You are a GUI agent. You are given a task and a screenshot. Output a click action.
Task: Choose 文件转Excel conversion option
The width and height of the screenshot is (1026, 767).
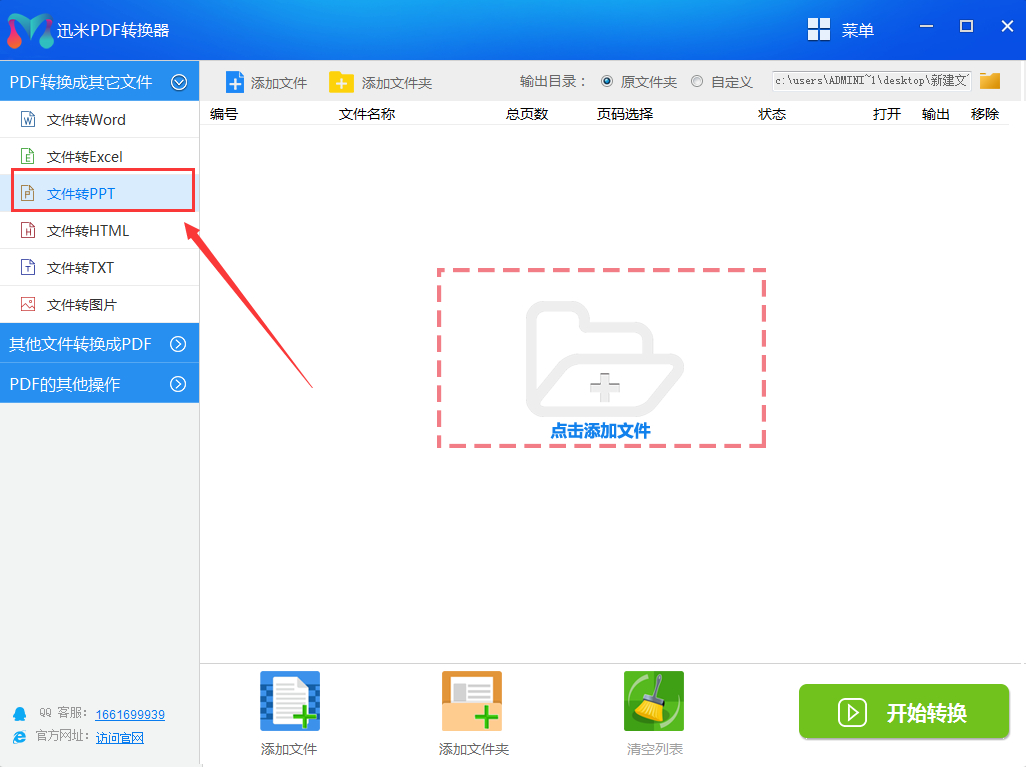(84, 157)
